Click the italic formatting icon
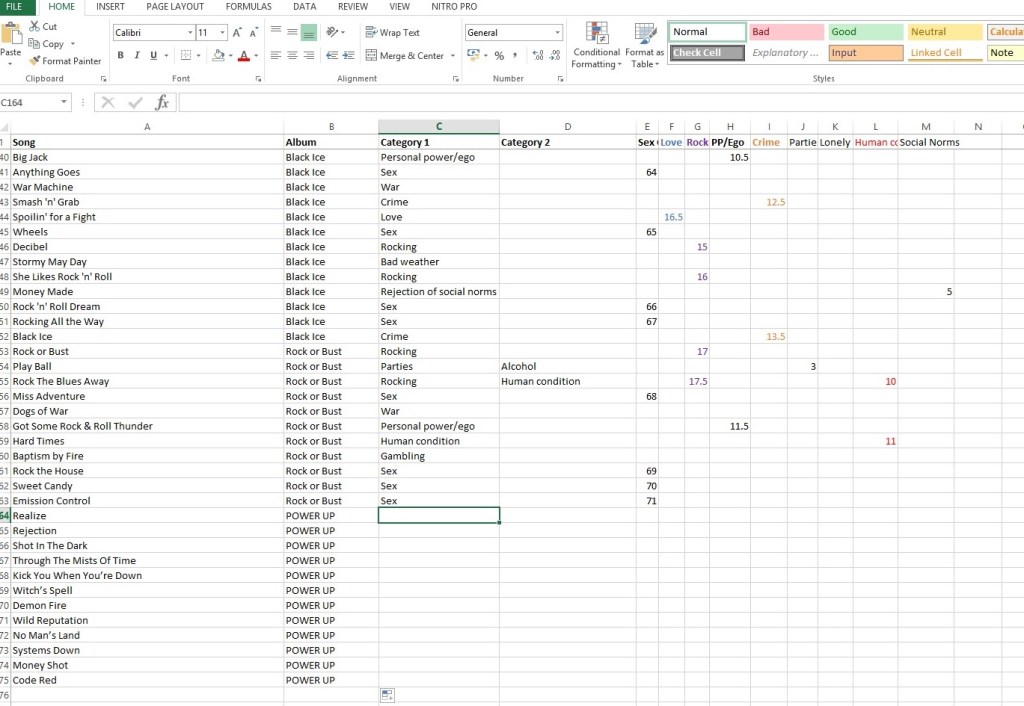The width and height of the screenshot is (1024, 706). coord(137,56)
